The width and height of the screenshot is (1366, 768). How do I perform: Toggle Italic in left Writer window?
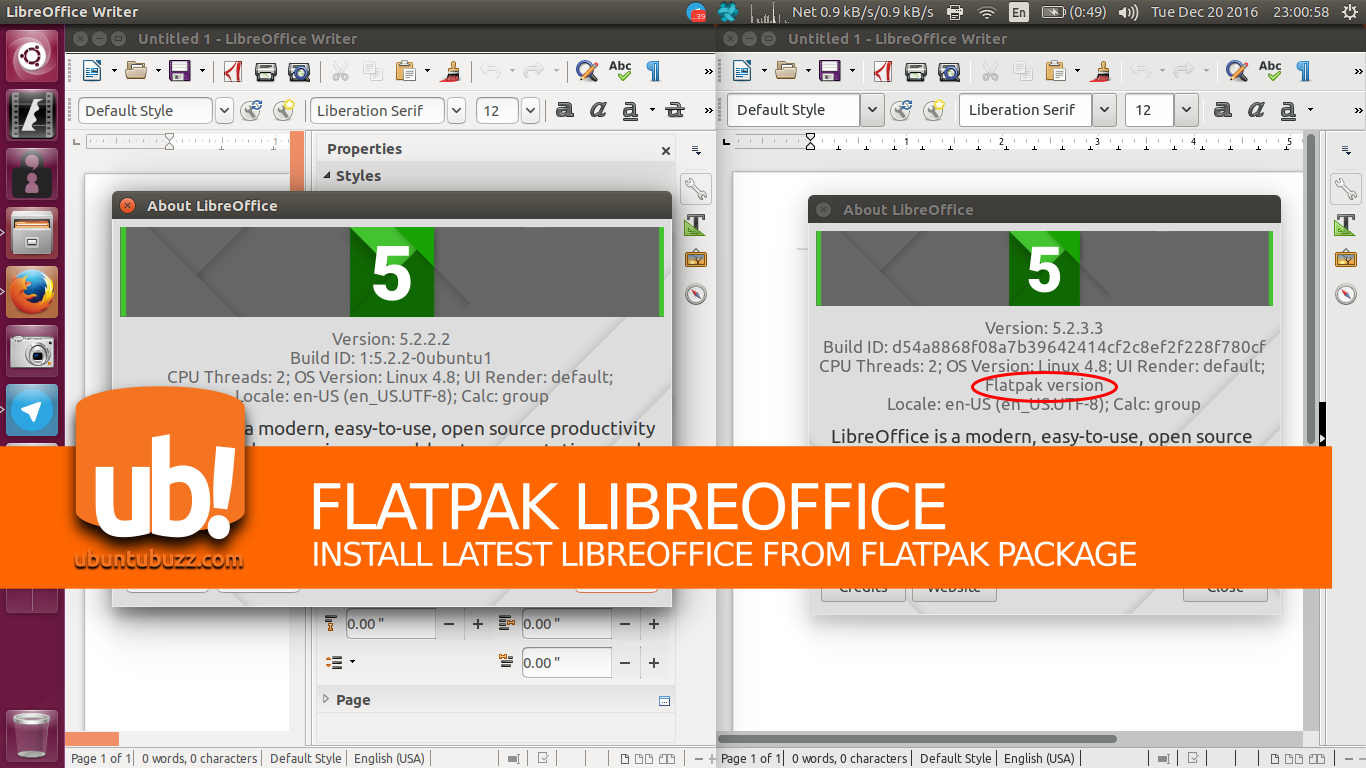click(598, 110)
